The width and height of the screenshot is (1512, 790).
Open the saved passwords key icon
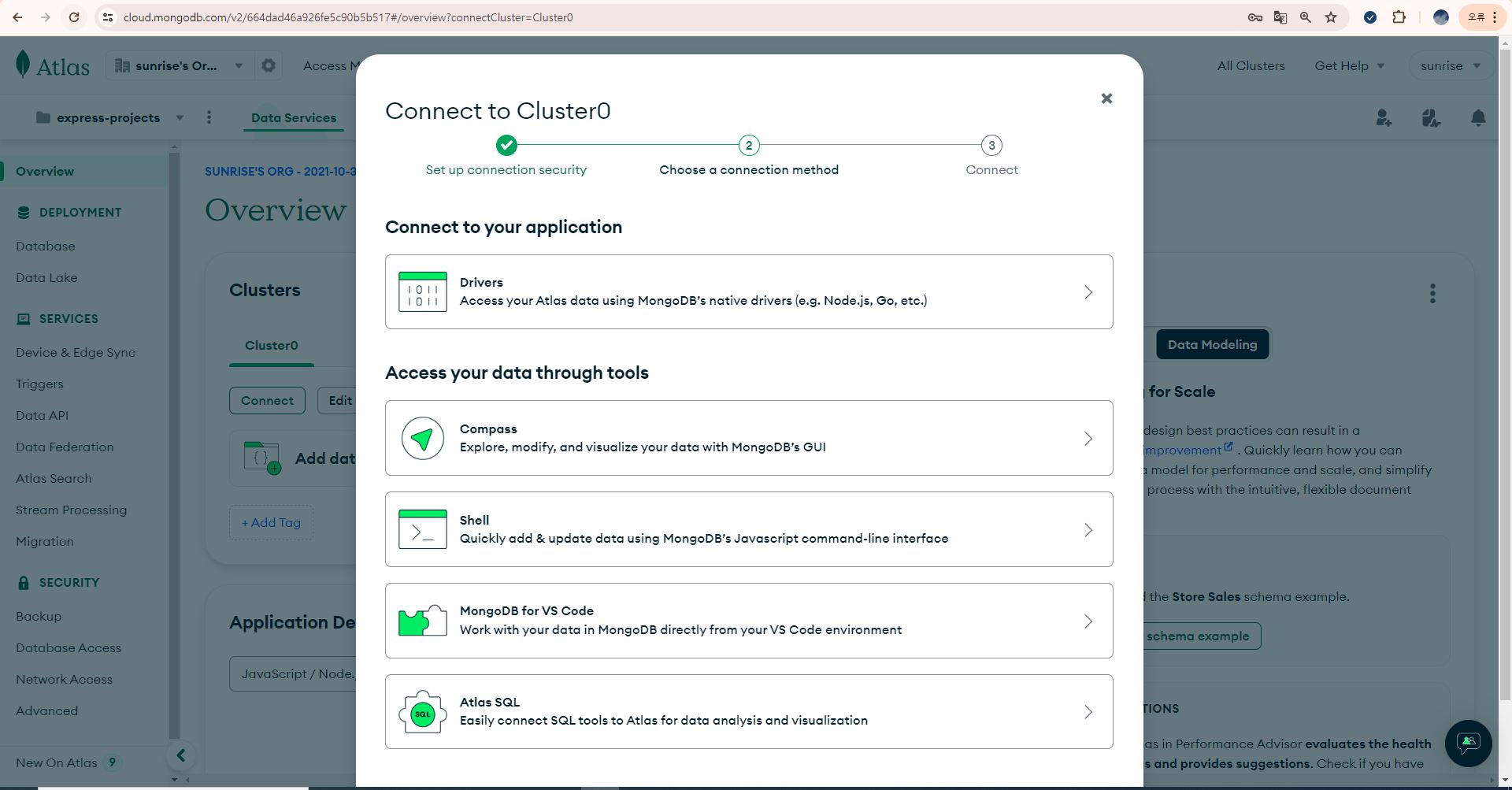click(x=1255, y=17)
